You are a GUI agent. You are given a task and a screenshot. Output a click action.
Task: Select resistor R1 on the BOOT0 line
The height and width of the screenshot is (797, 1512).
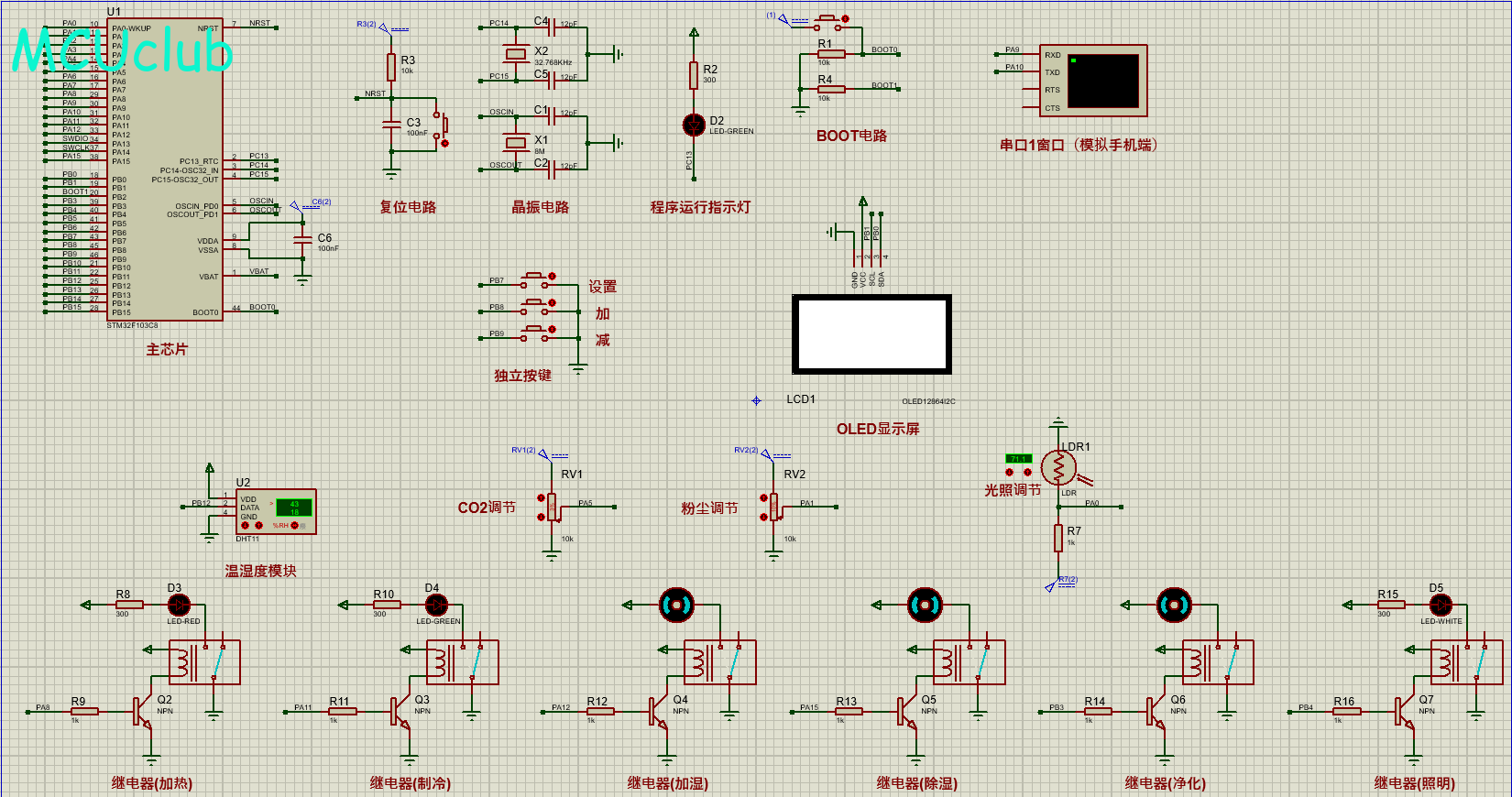[831, 54]
